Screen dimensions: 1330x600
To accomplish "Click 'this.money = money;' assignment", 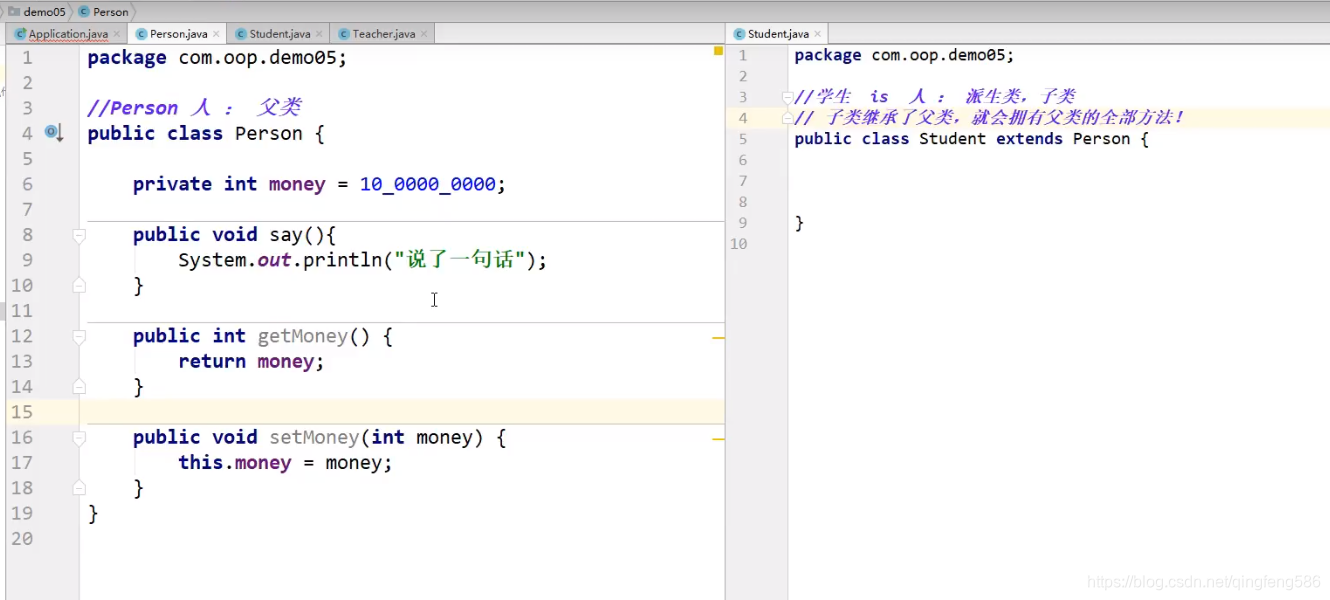I will [x=286, y=463].
